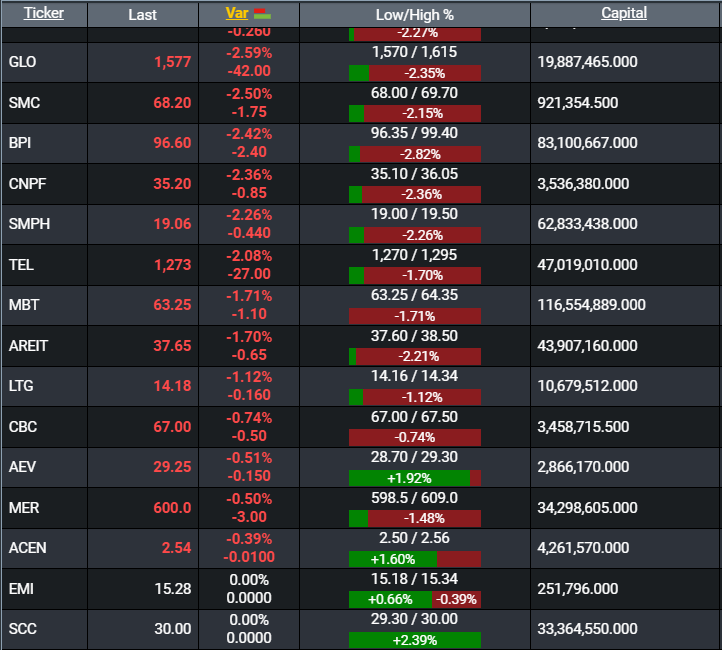Click the EMI +0.66% green bar segment
Image resolution: width=722 pixels, height=650 pixels.
coord(390,600)
